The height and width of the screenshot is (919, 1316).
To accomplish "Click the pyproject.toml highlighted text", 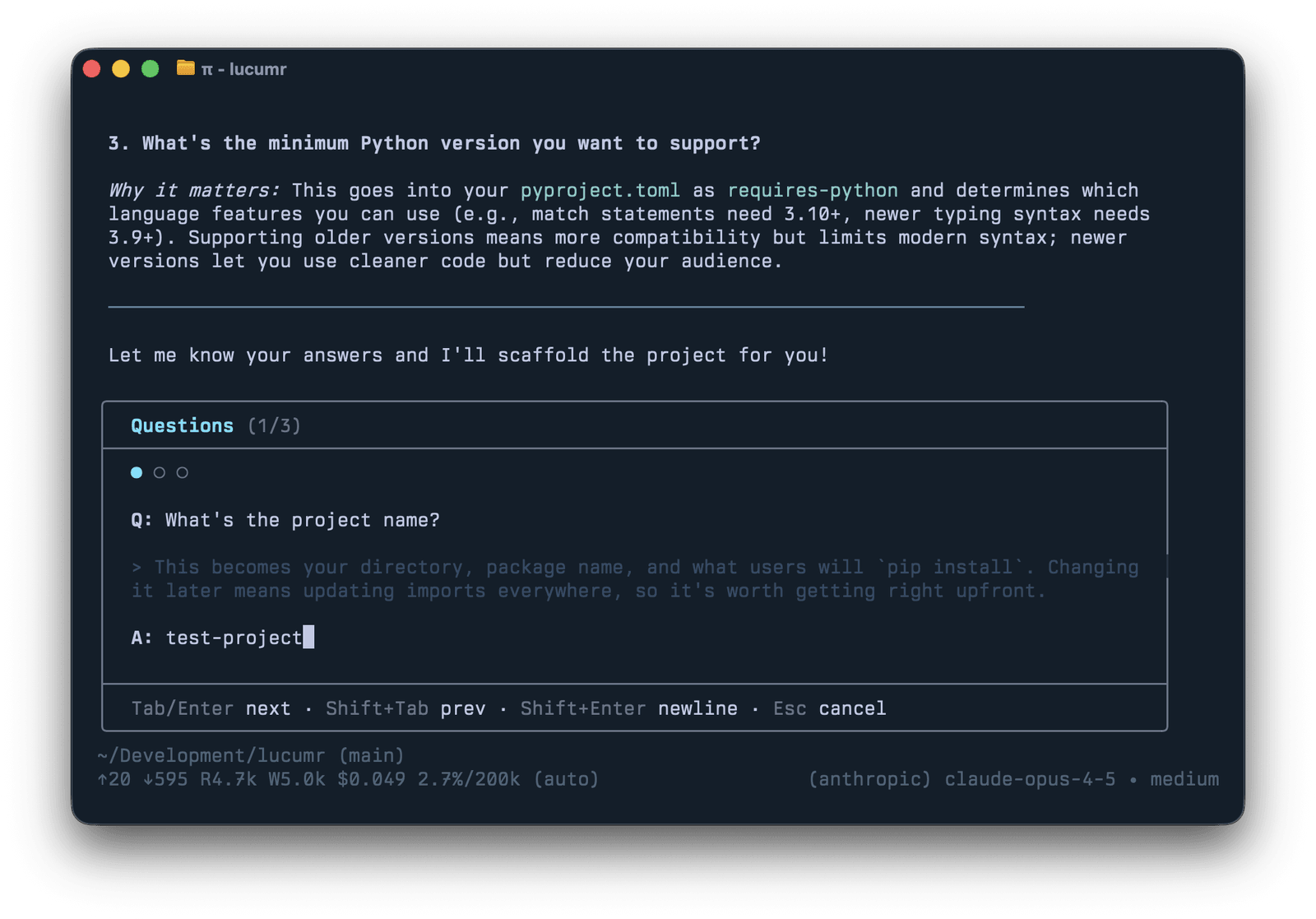I will coord(600,190).
